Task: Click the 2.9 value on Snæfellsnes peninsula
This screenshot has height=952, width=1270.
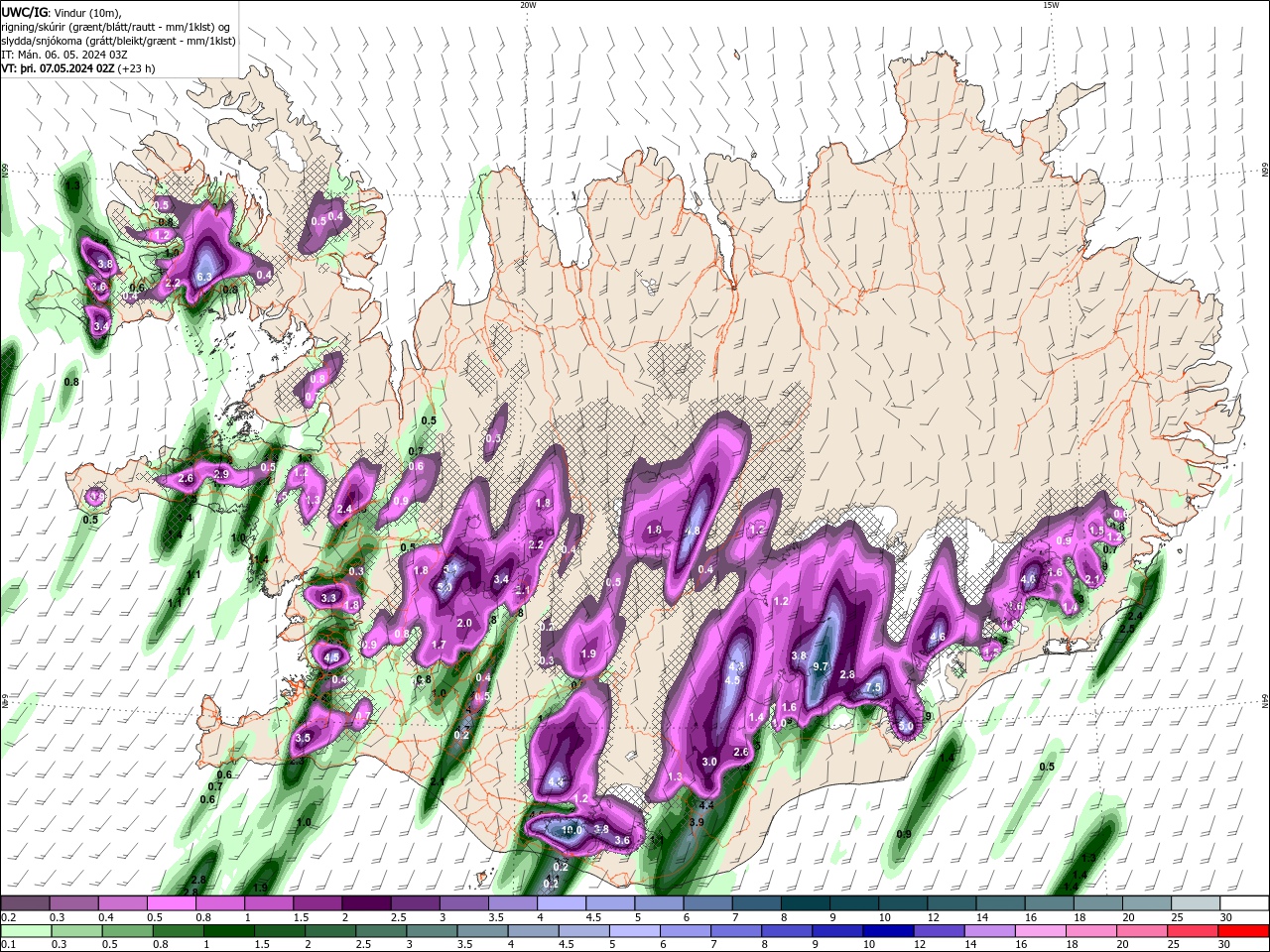Action: point(221,475)
